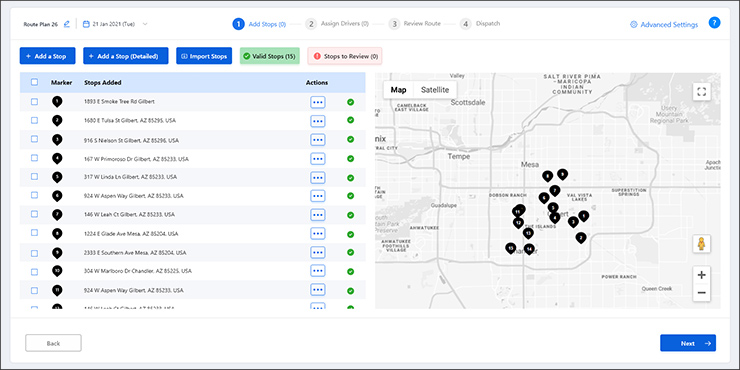Open actions menu for 1224 E Glade Ave
The height and width of the screenshot is (370, 740).
coord(318,234)
